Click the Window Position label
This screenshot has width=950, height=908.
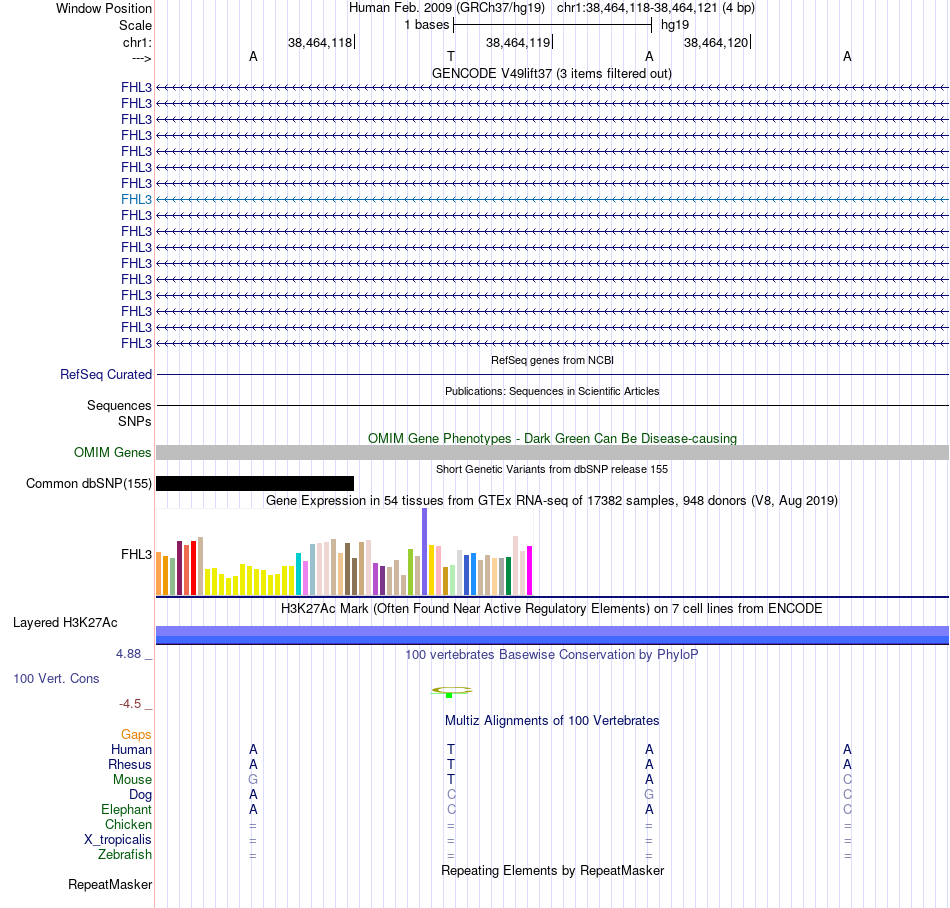104,8
